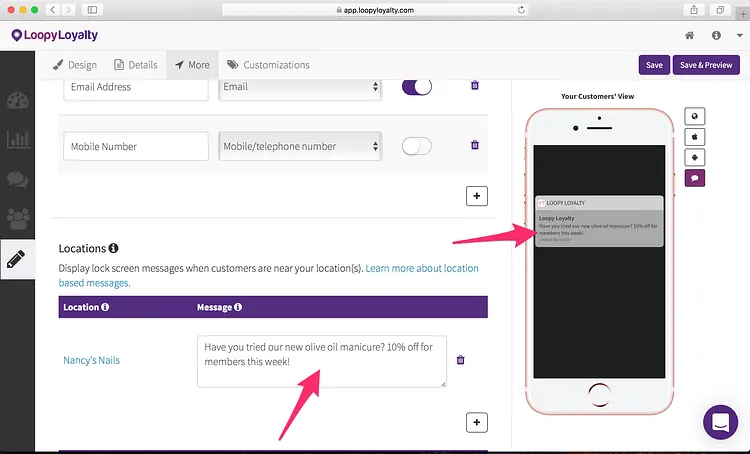Click the info icon in top header

[x=716, y=35]
